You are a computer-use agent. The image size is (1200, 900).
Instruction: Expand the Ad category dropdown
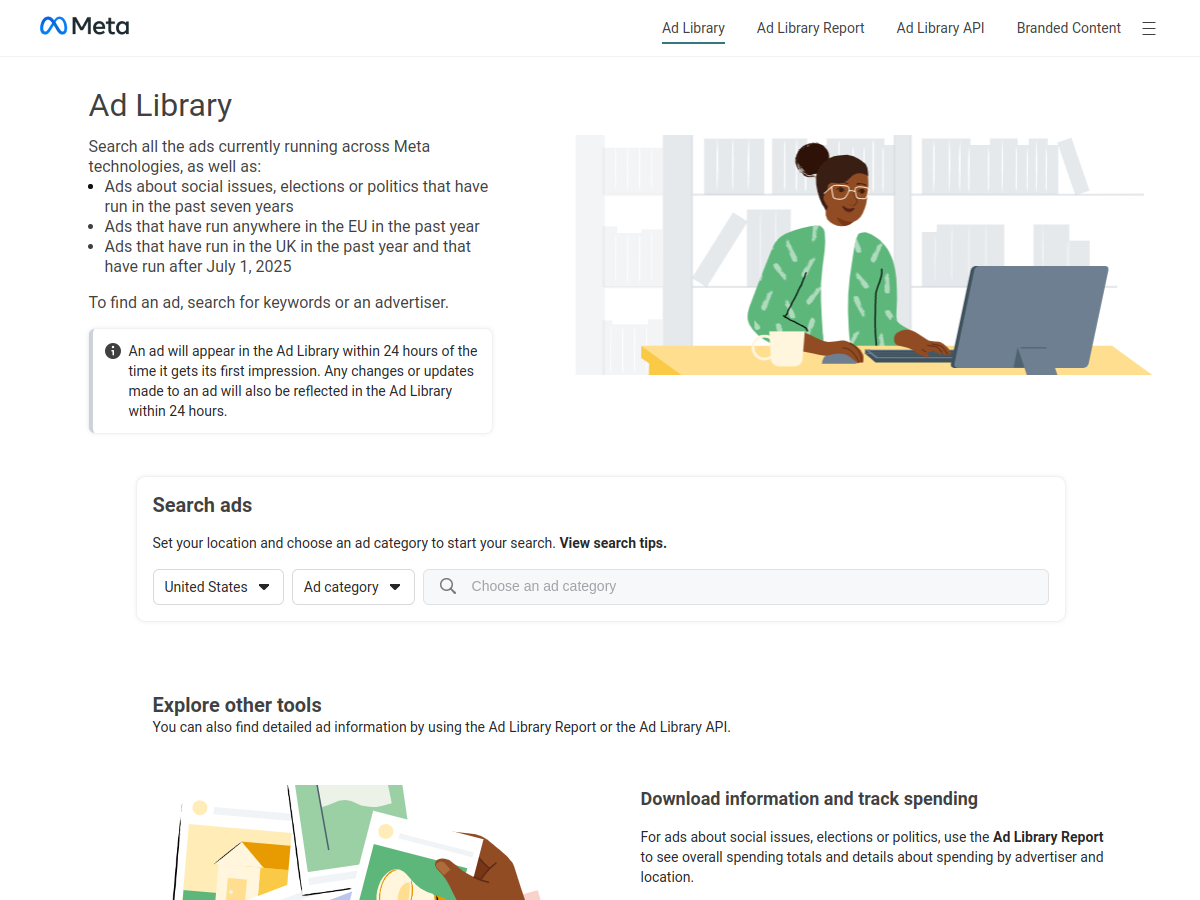click(353, 587)
